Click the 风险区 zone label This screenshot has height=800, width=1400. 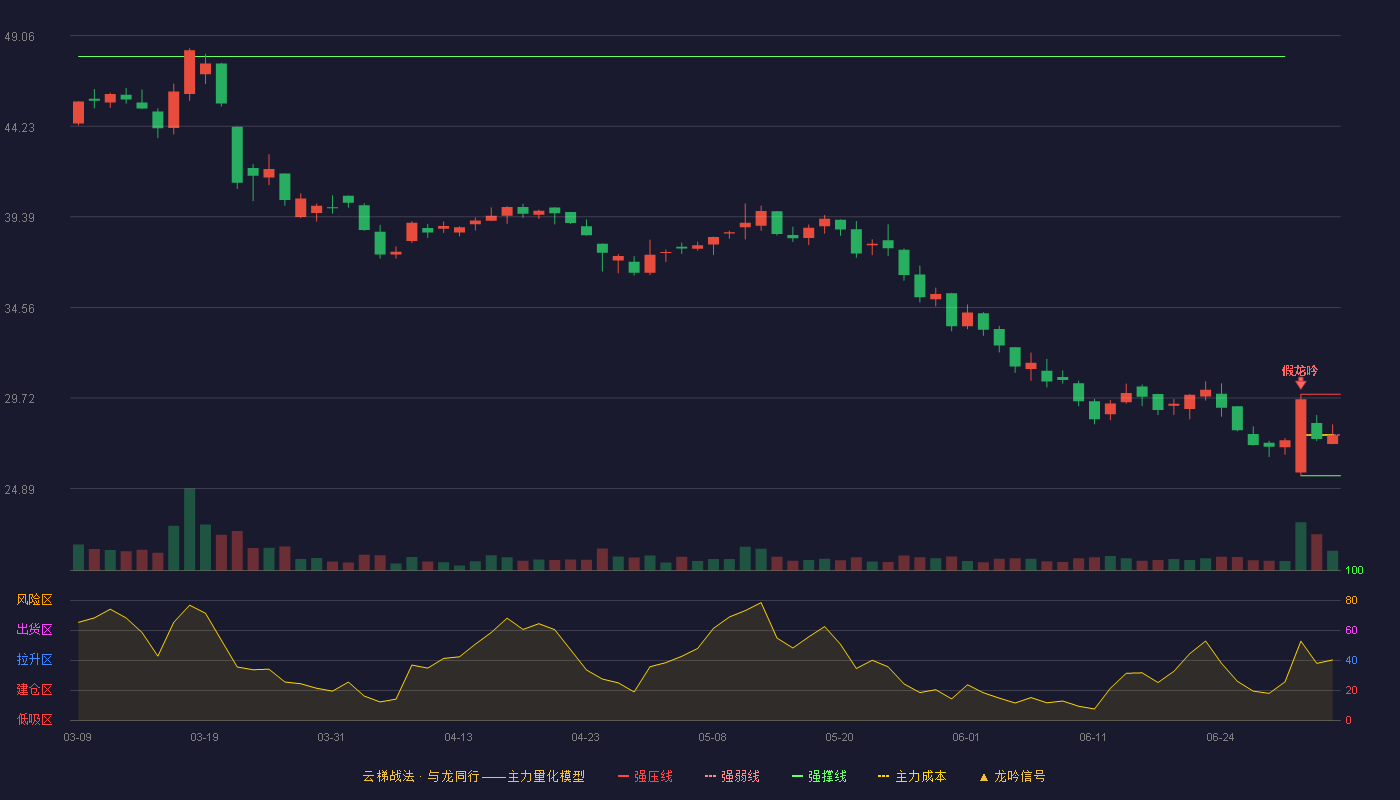pyautogui.click(x=34, y=600)
